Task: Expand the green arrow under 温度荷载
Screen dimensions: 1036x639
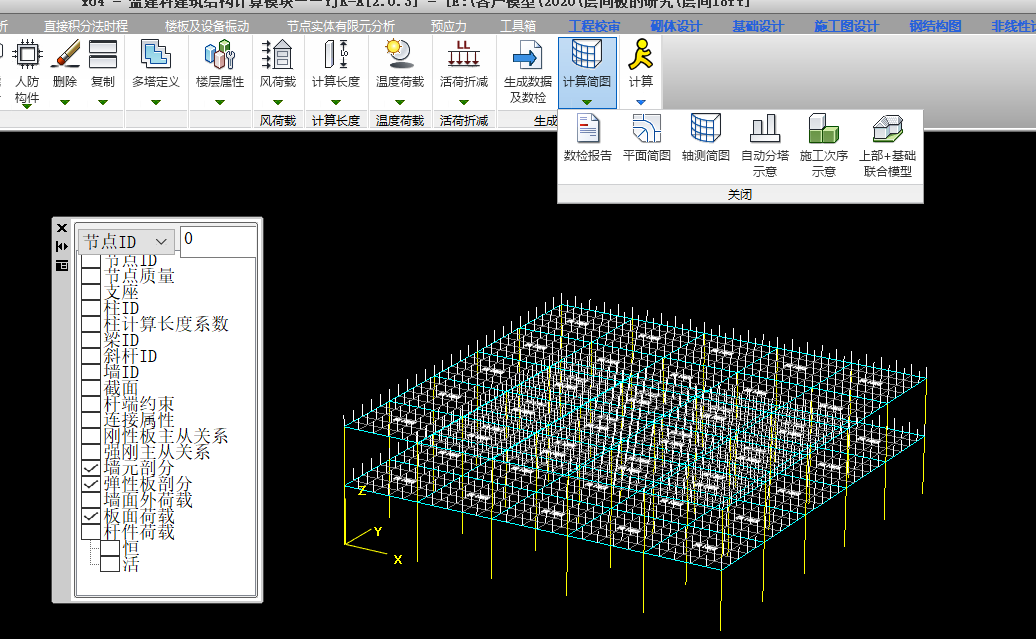Action: (x=400, y=102)
